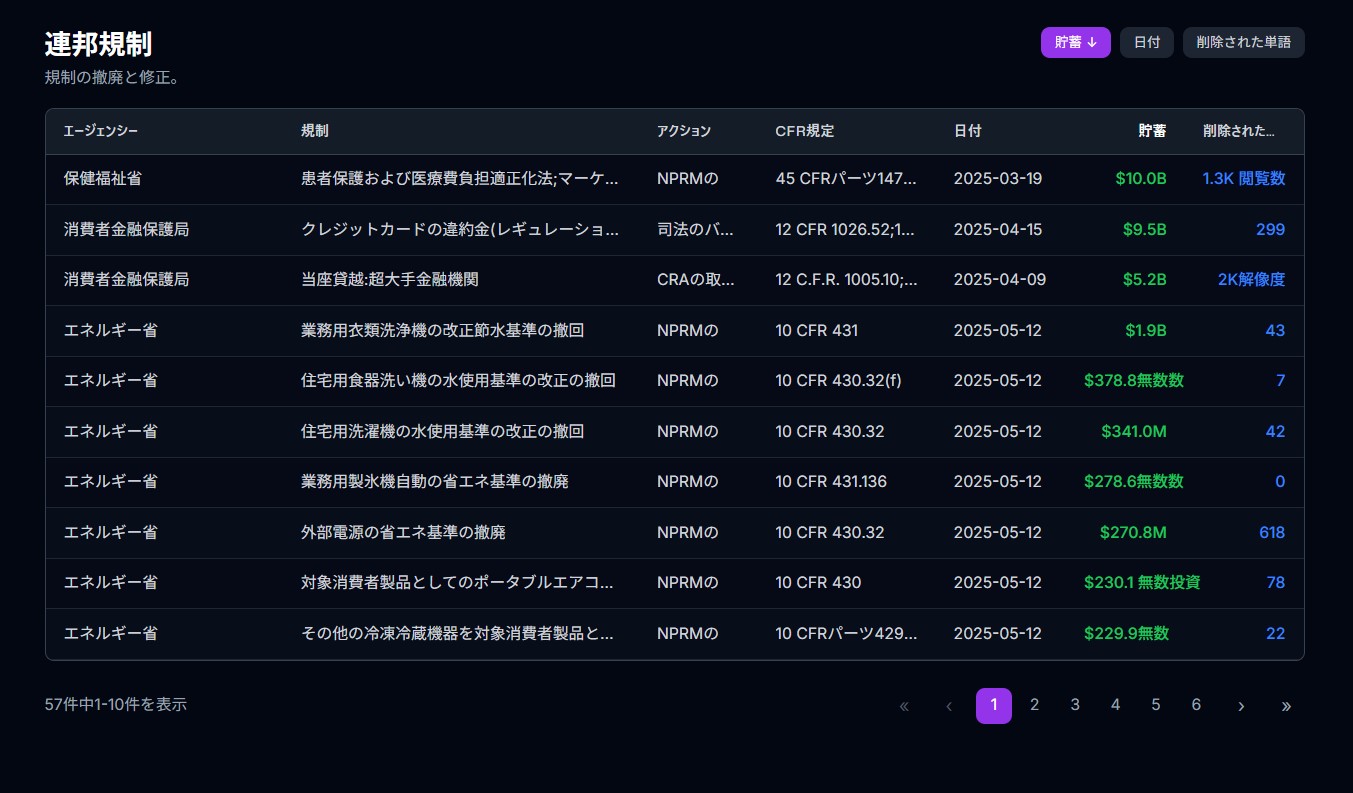This screenshot has width=1353, height=793.
Task: Click the 削除された... column header
Action: 1239,131
